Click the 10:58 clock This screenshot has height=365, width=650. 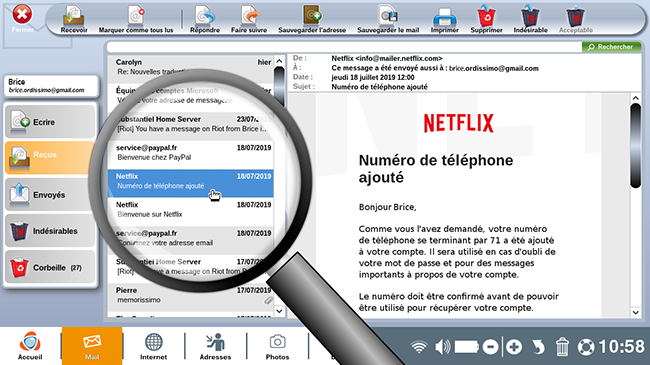(621, 346)
